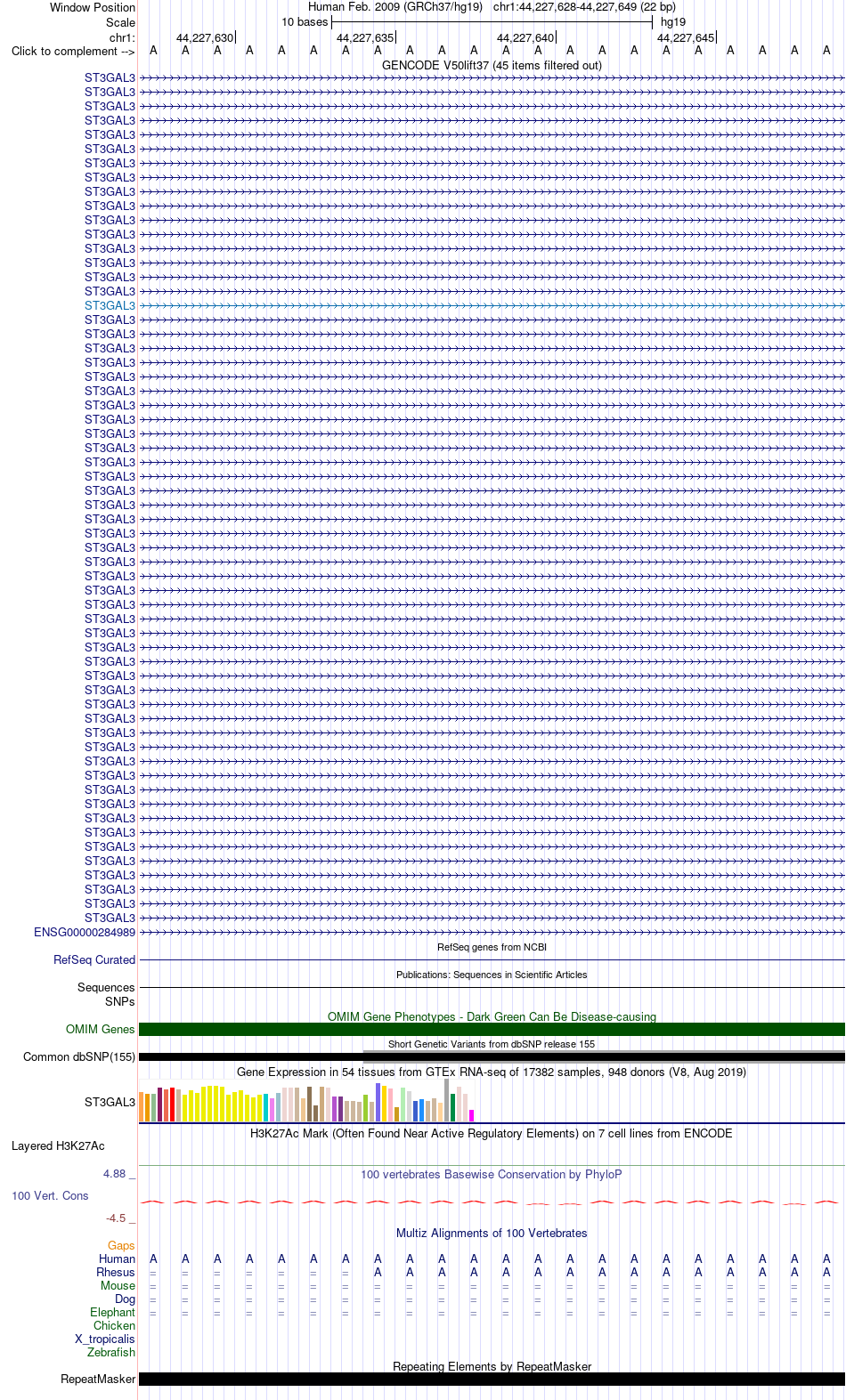846x1400 pixels.
Task: Open the OMIM Genes track label
Action: click(x=101, y=1029)
